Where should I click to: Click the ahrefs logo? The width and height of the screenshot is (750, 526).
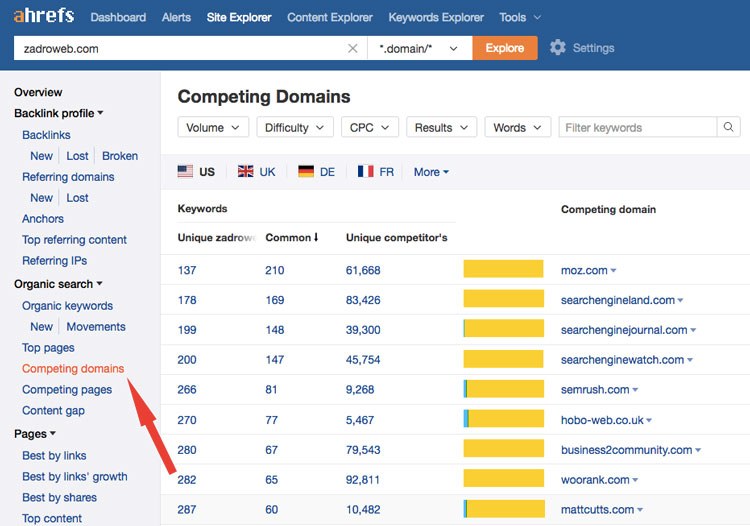44,15
